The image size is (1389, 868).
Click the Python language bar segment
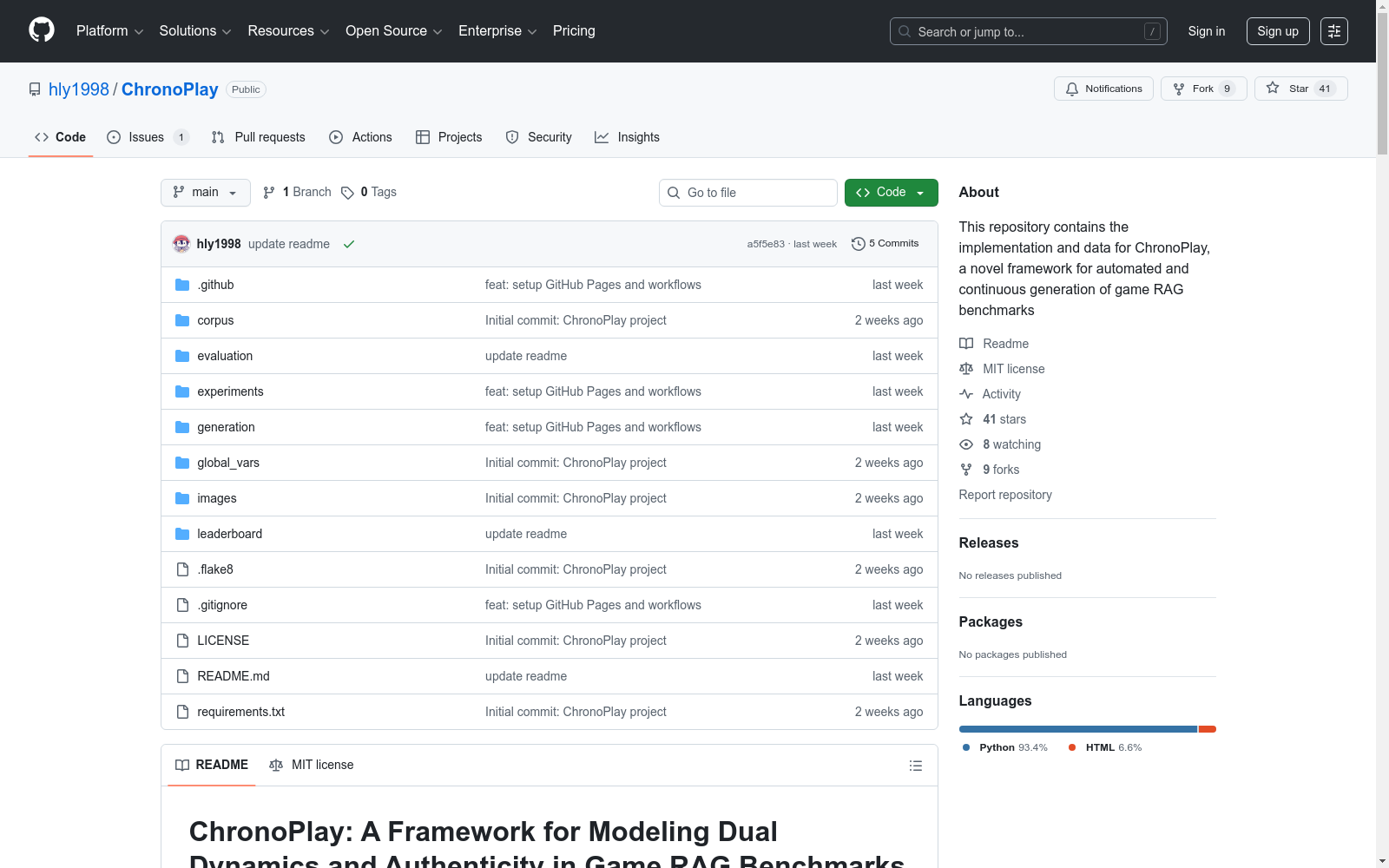tap(1078, 729)
